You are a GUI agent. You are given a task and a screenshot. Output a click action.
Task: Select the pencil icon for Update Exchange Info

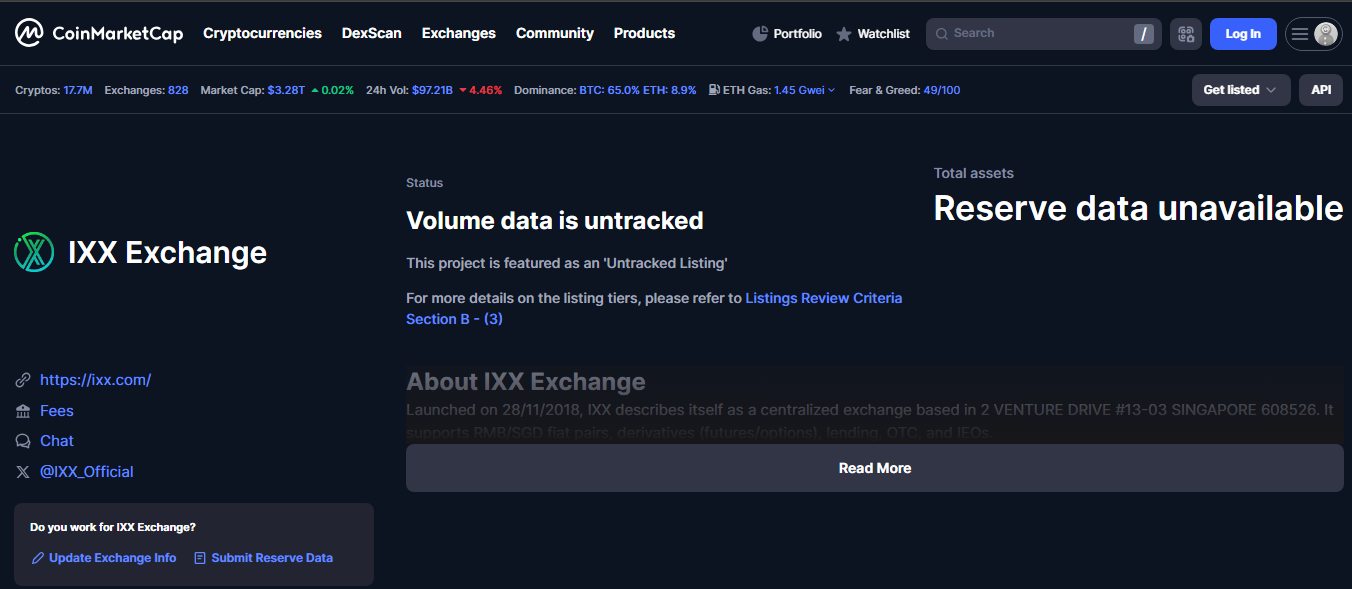click(38, 558)
